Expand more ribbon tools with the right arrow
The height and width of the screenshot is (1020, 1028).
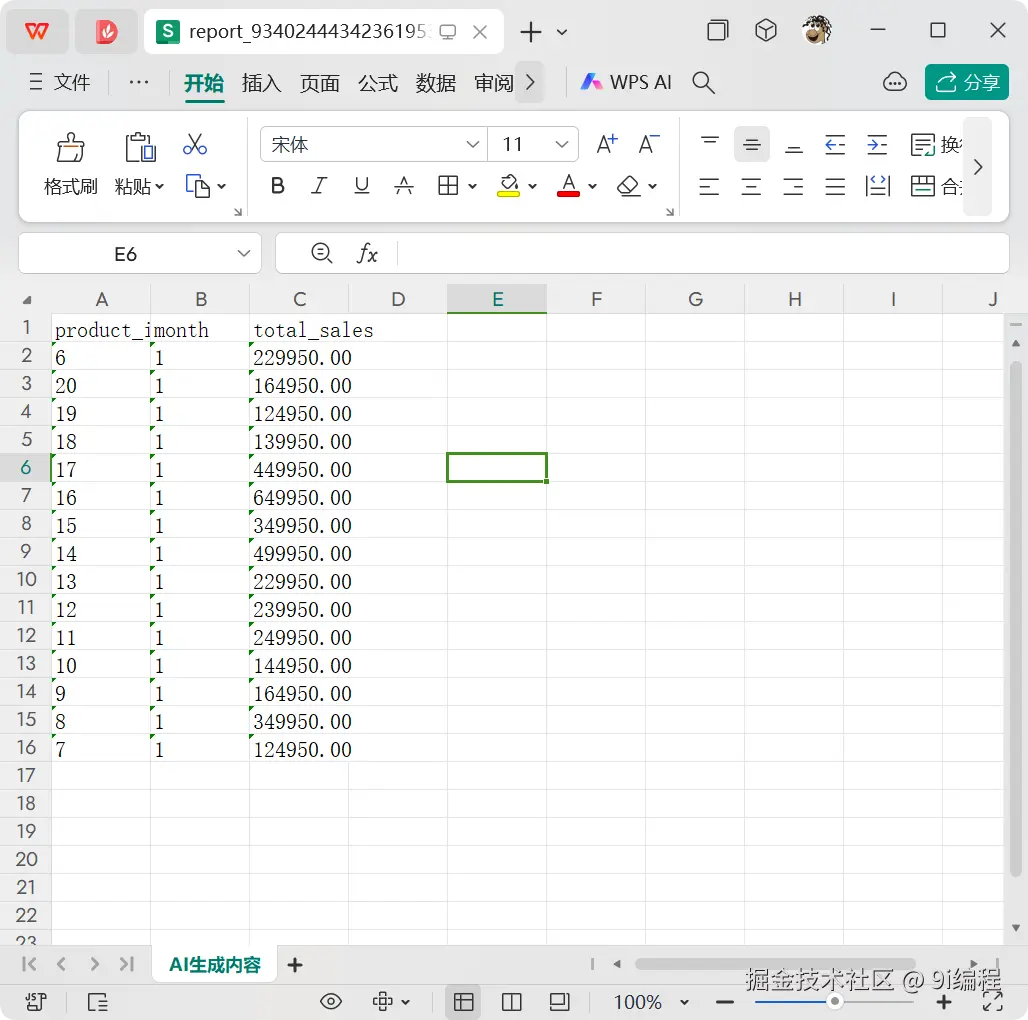(x=978, y=167)
